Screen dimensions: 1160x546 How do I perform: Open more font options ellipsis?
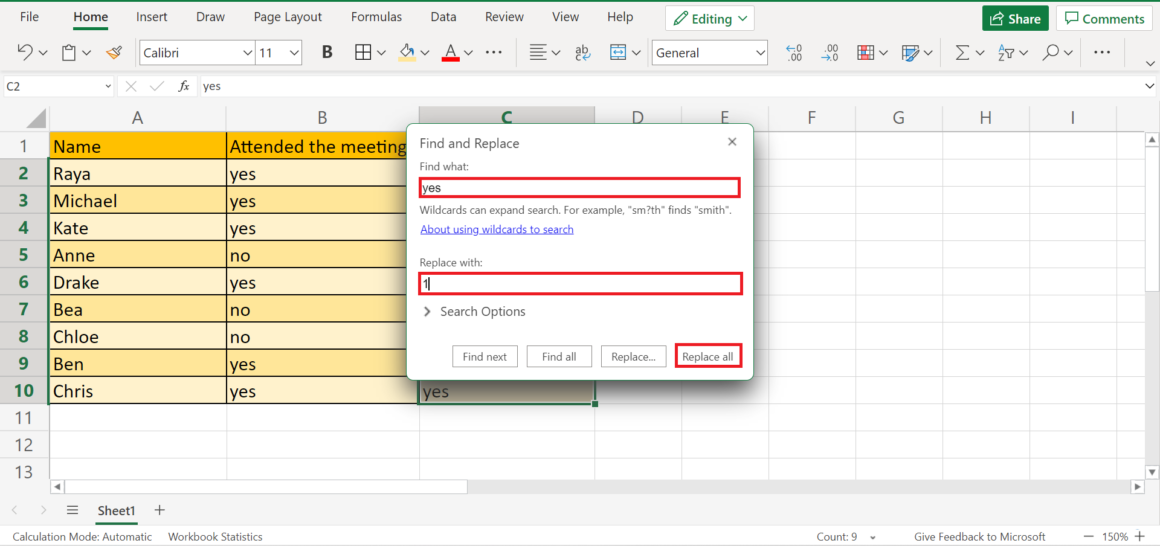[x=493, y=53]
